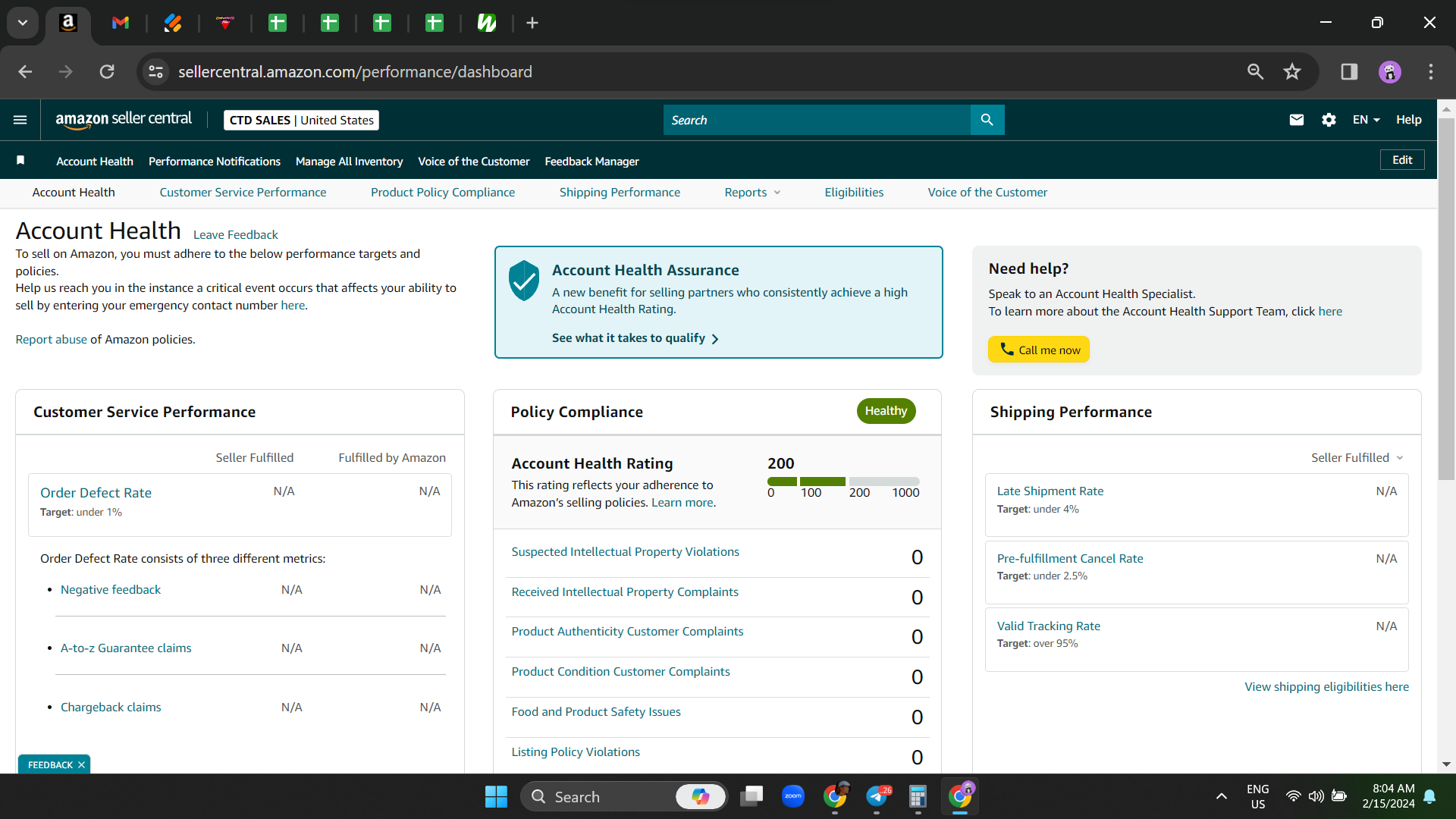Open the Seller Fulfilled shipping dropdown
Viewport: 1456px width, 819px height.
tap(1357, 458)
